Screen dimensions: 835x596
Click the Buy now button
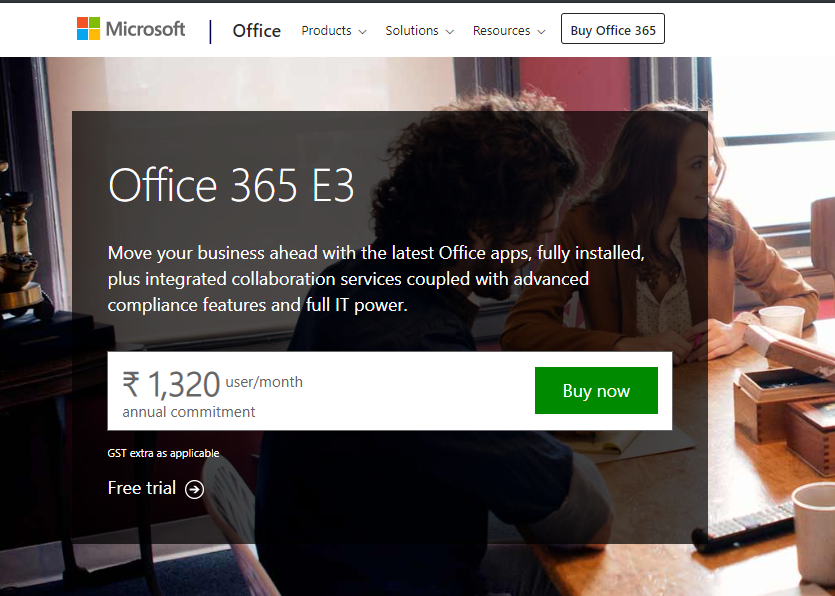596,390
